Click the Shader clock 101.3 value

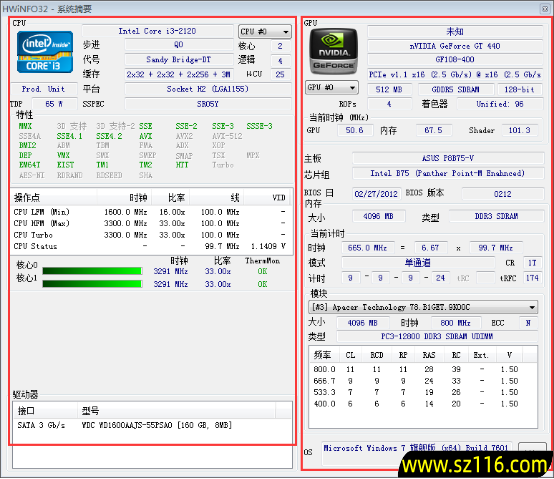519,130
